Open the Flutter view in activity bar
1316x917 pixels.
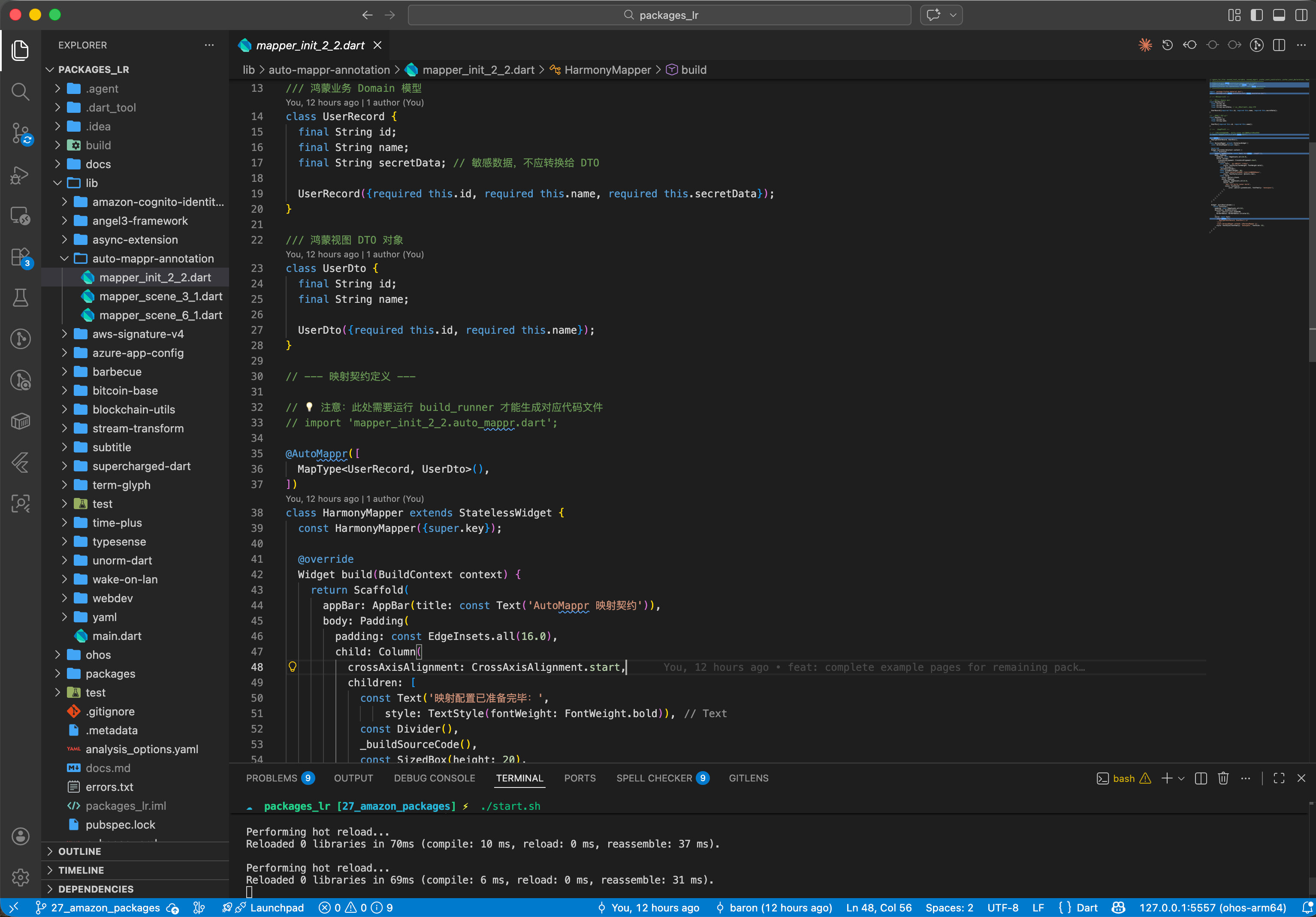(21, 462)
